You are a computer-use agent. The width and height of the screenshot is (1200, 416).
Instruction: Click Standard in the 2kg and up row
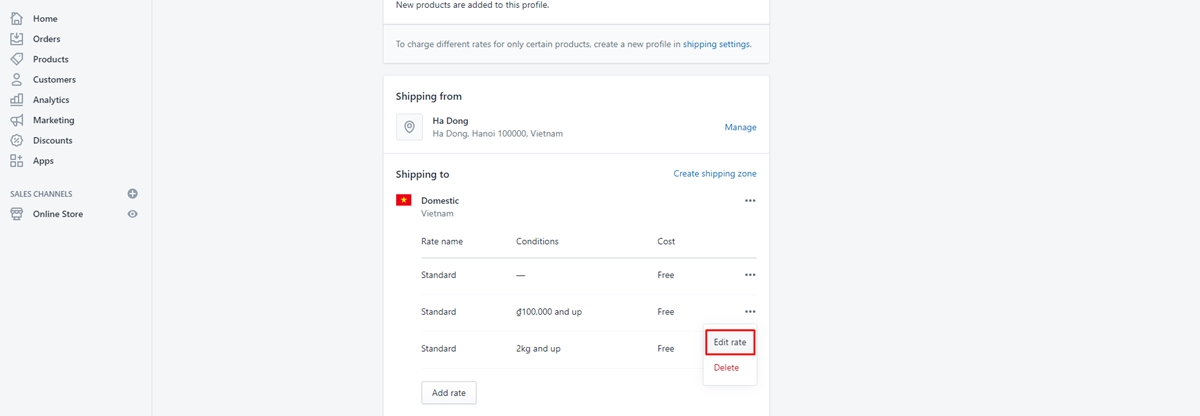tap(438, 349)
